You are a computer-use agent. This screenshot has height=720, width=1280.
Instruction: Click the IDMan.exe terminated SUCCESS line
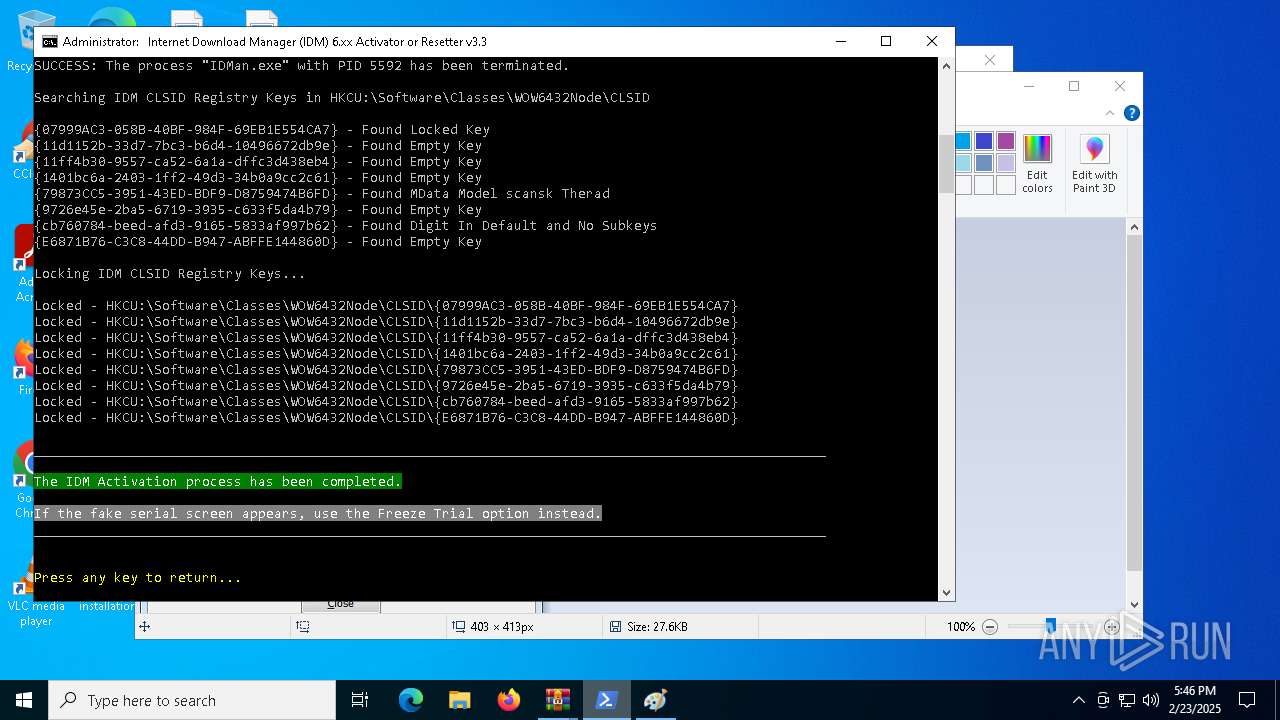click(302, 66)
